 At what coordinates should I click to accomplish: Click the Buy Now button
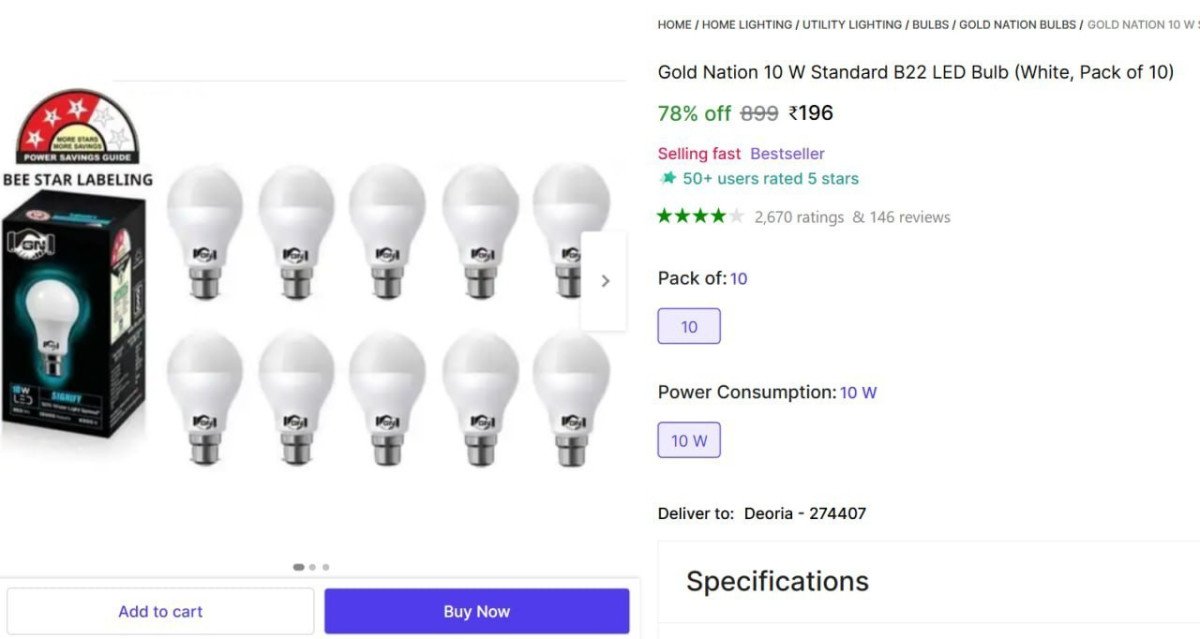coord(477,611)
